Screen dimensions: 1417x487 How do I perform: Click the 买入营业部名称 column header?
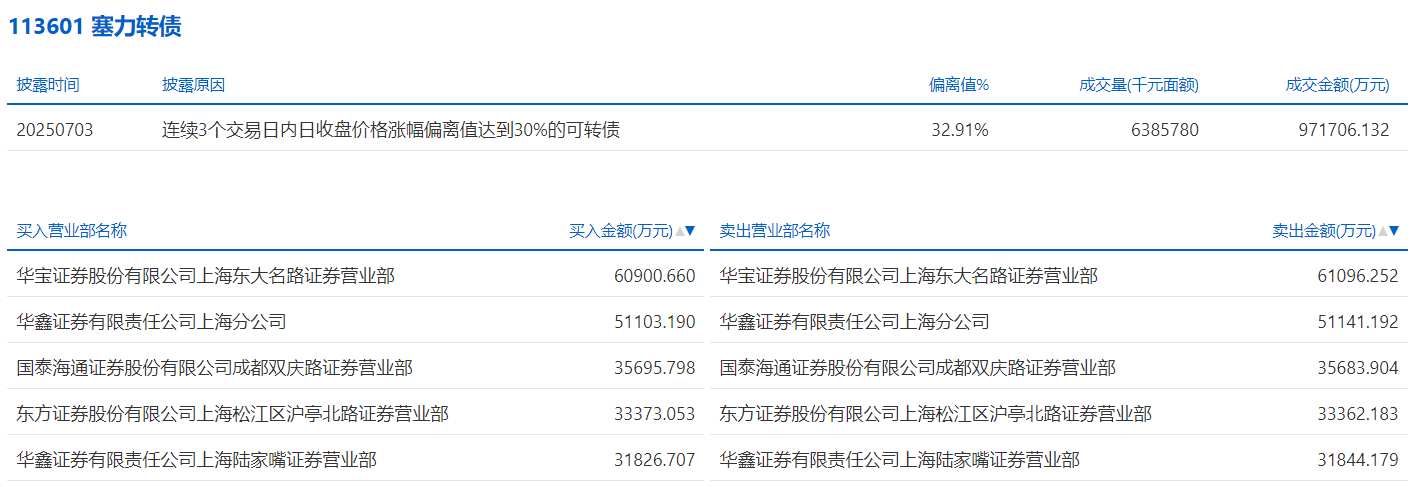(72, 231)
